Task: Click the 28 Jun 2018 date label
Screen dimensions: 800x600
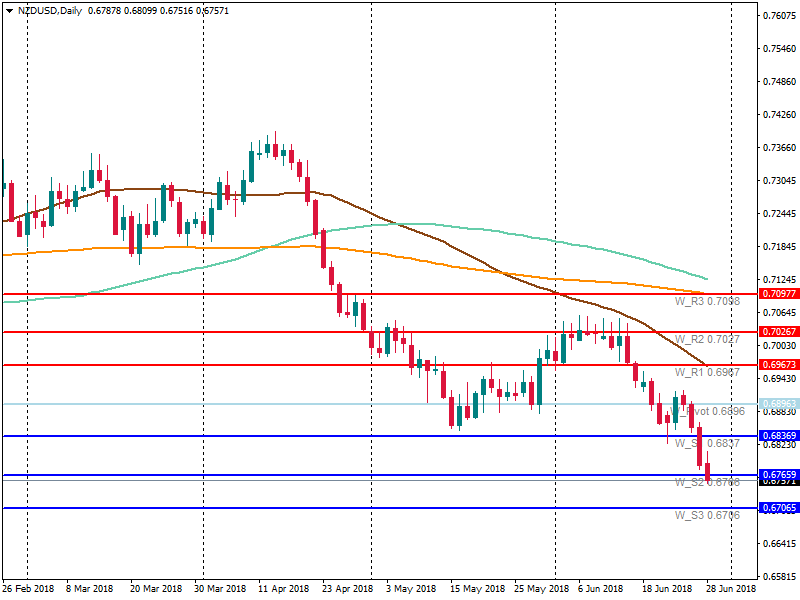Action: [x=730, y=589]
